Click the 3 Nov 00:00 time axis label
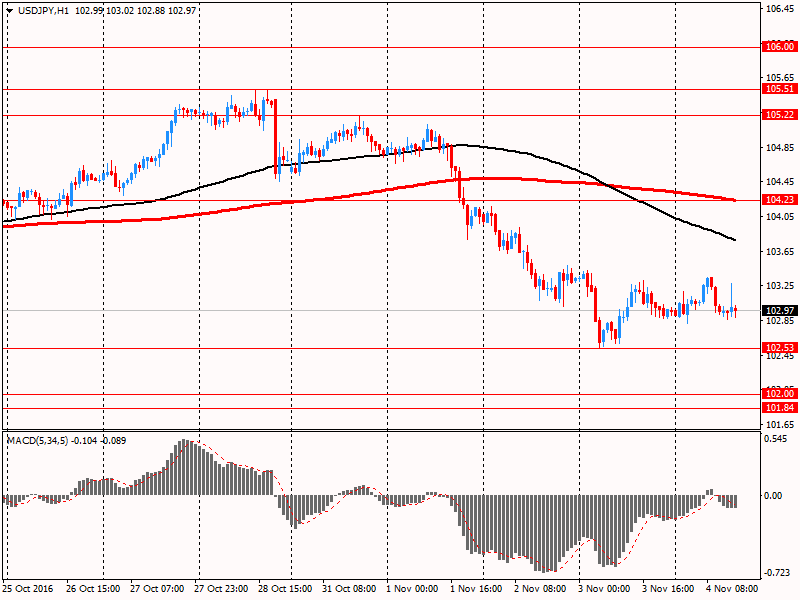 point(604,589)
